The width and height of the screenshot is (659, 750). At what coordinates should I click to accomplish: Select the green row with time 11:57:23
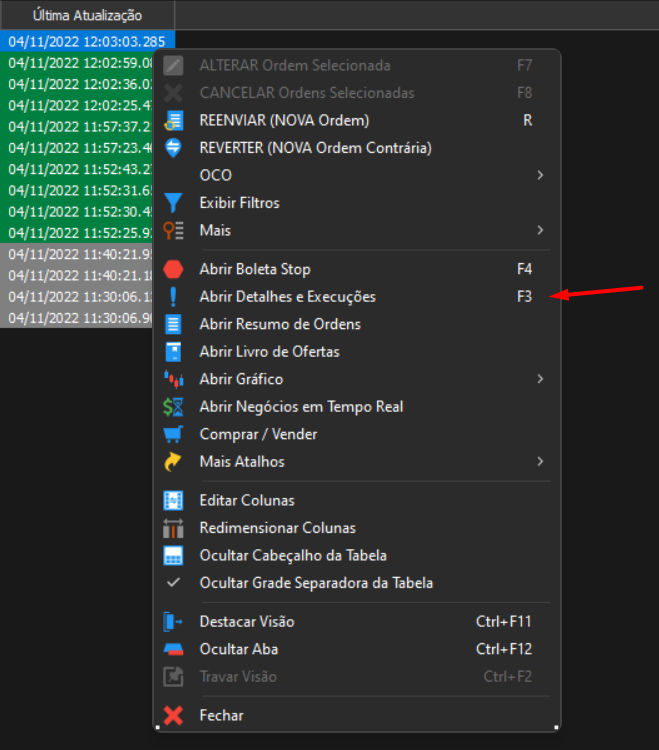77,148
